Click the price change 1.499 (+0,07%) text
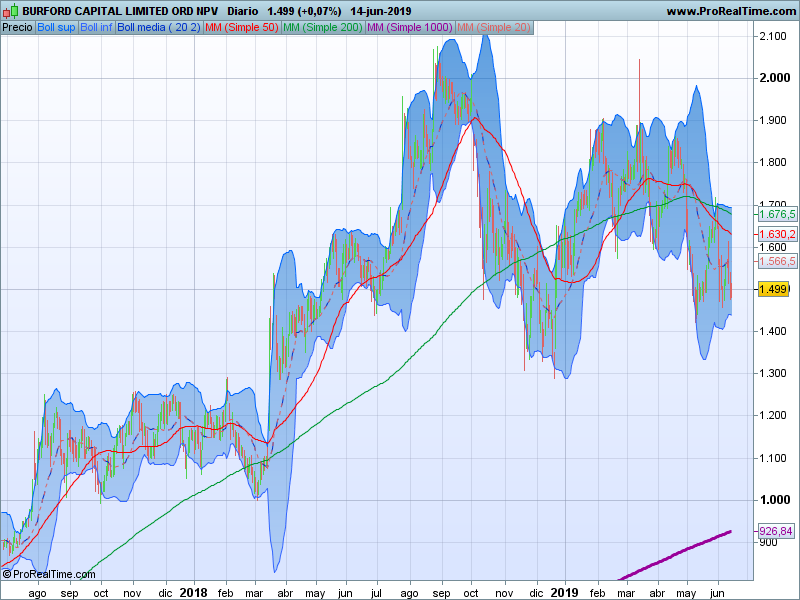The height and width of the screenshot is (600, 800). tap(304, 11)
